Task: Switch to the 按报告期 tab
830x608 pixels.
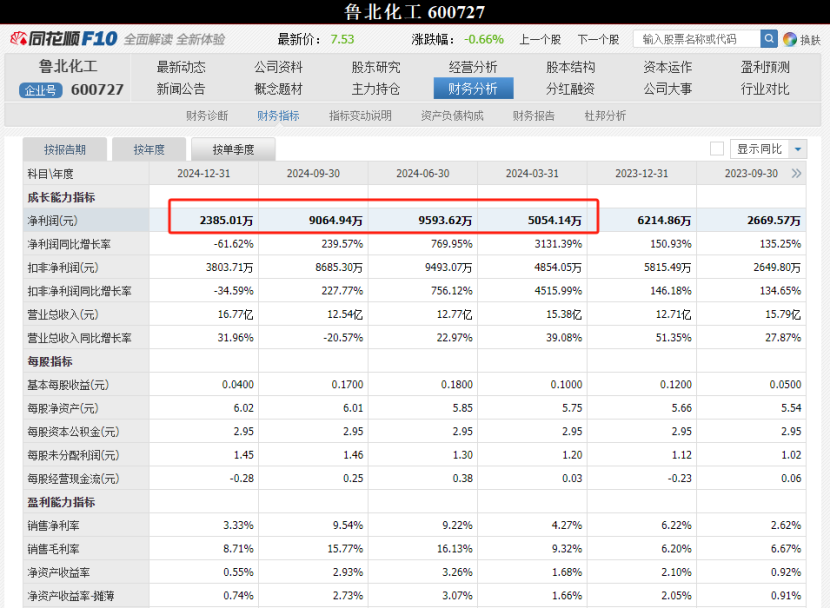Action: pos(65,150)
